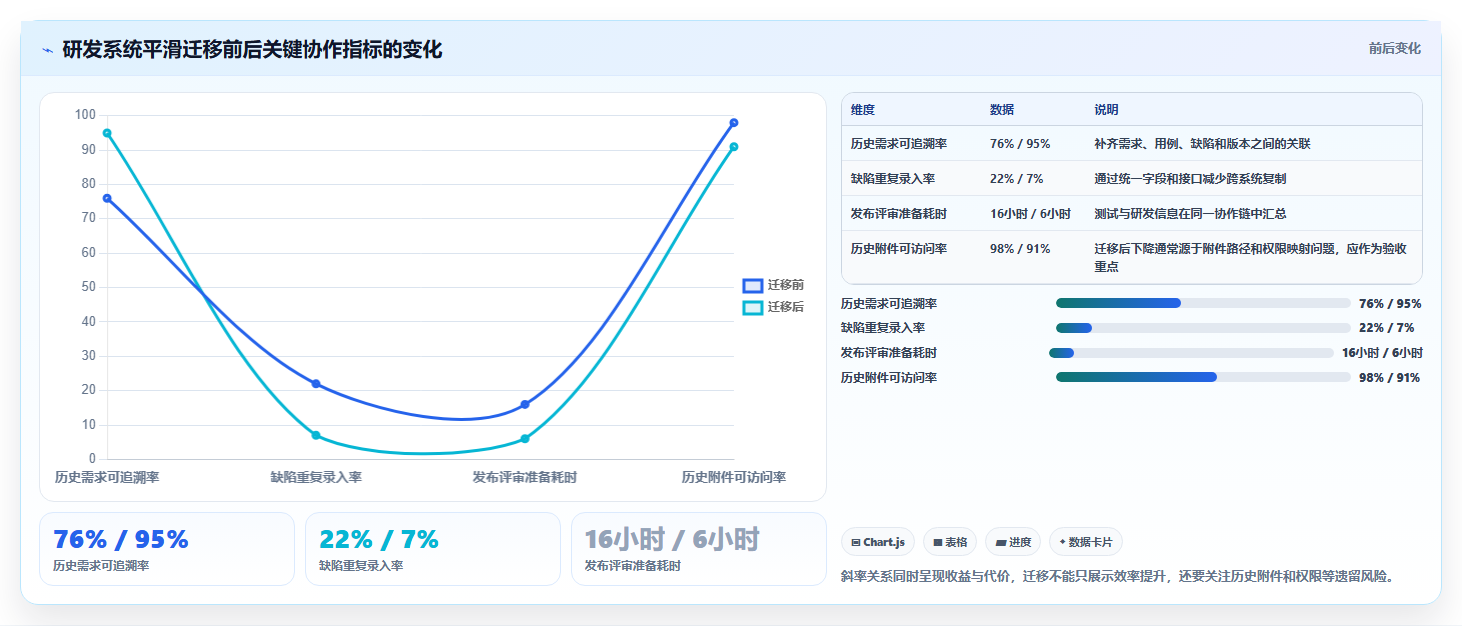Viewport: 1462px width, 626px height.
Task: Select the 数据卡片 tag chip
Action: coord(1086,542)
